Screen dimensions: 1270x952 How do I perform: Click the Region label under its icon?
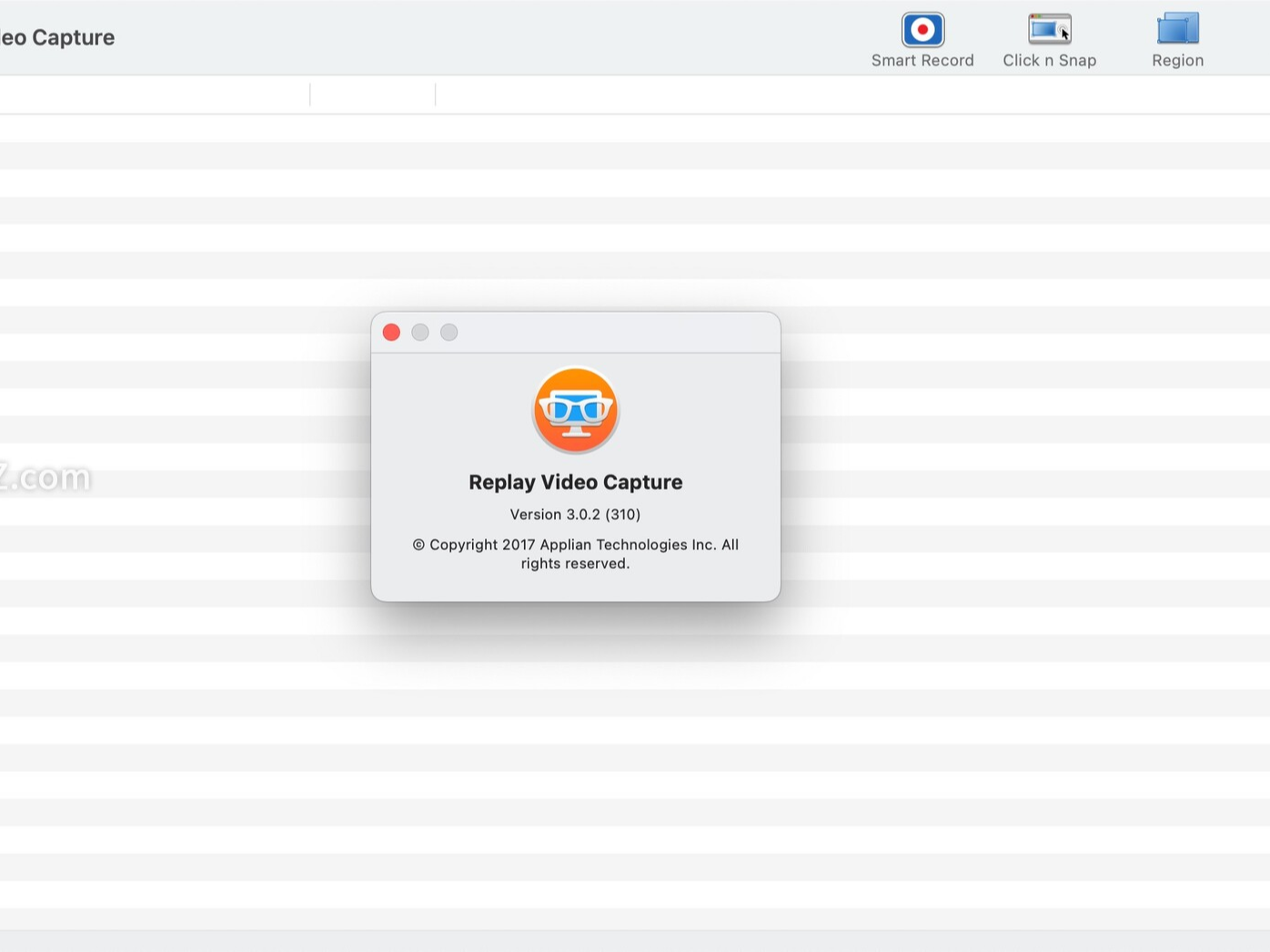pyautogui.click(x=1177, y=60)
